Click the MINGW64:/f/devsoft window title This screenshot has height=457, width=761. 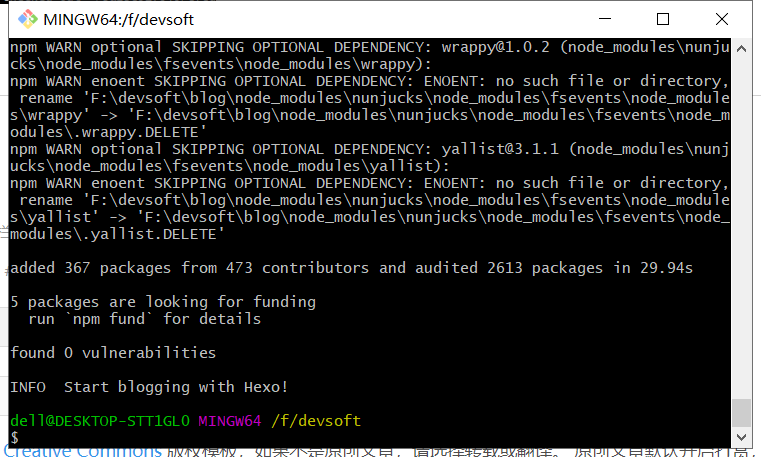click(118, 19)
